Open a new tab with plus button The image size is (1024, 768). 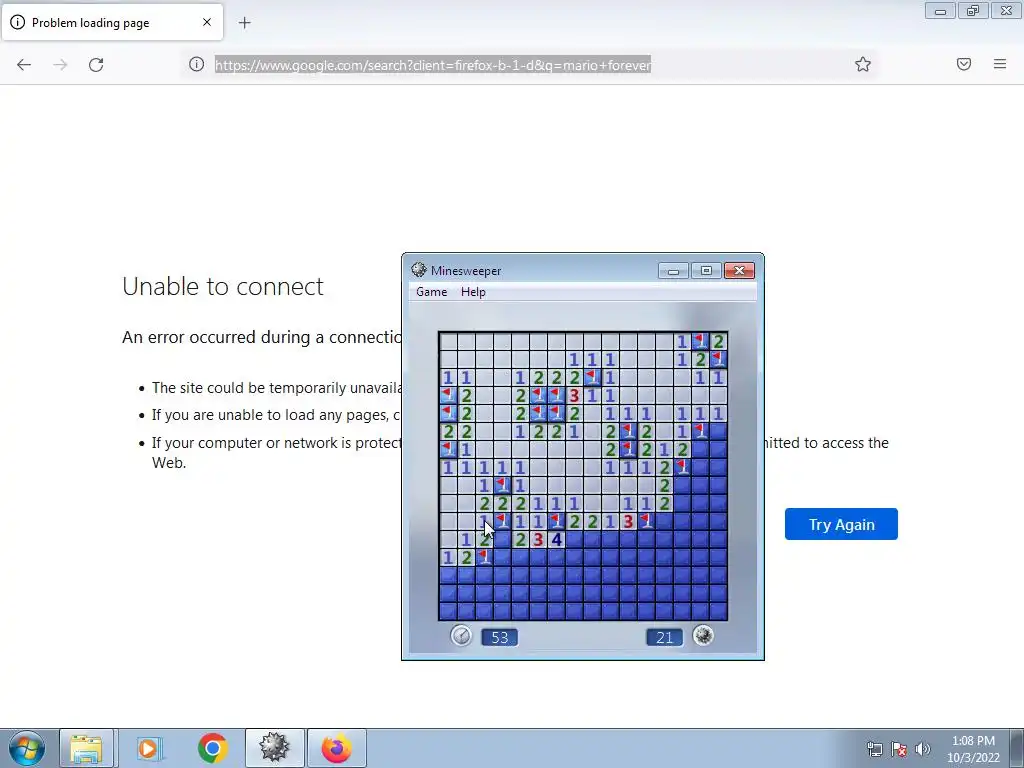(244, 23)
